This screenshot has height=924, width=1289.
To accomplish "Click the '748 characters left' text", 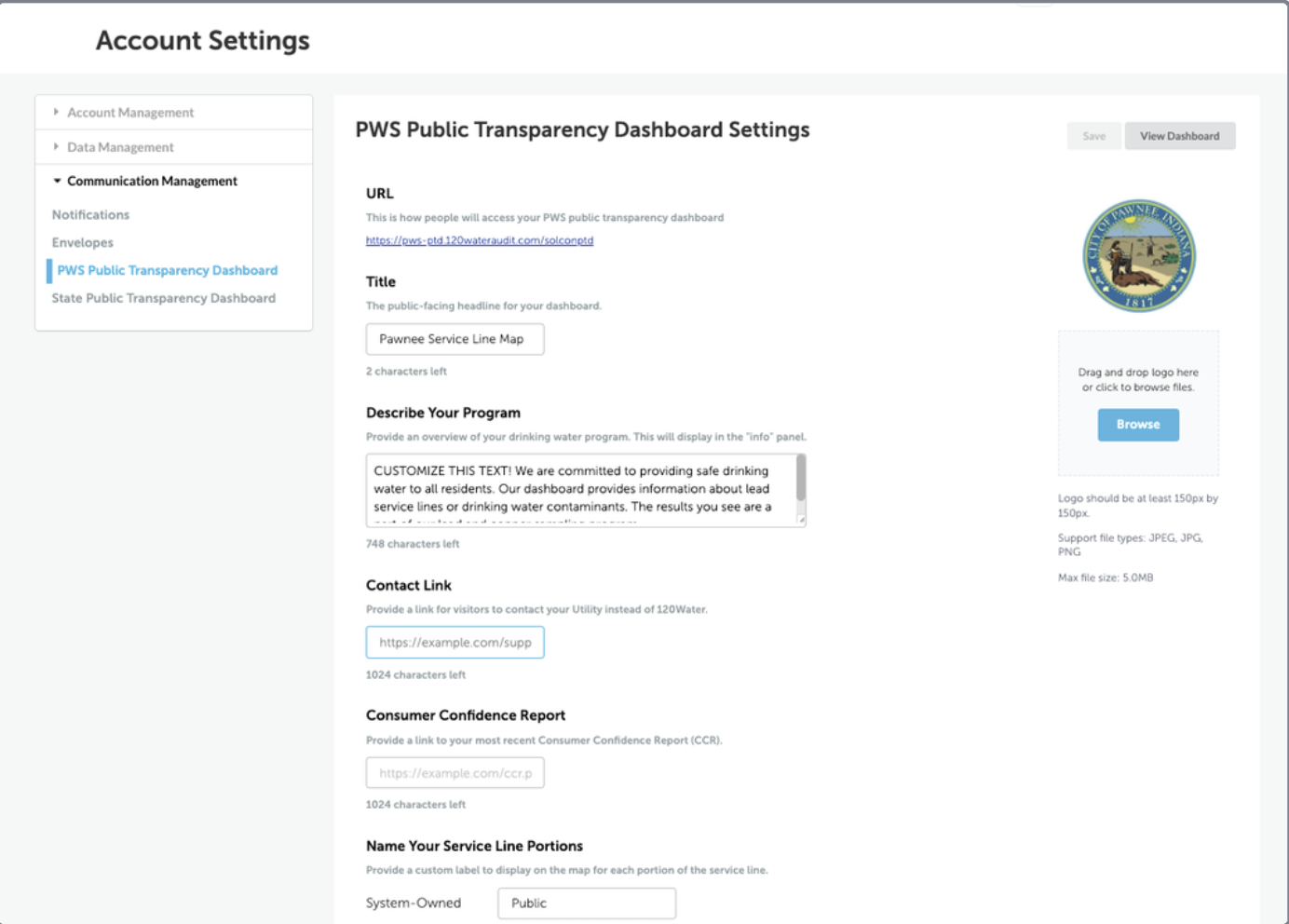I will tap(413, 544).
